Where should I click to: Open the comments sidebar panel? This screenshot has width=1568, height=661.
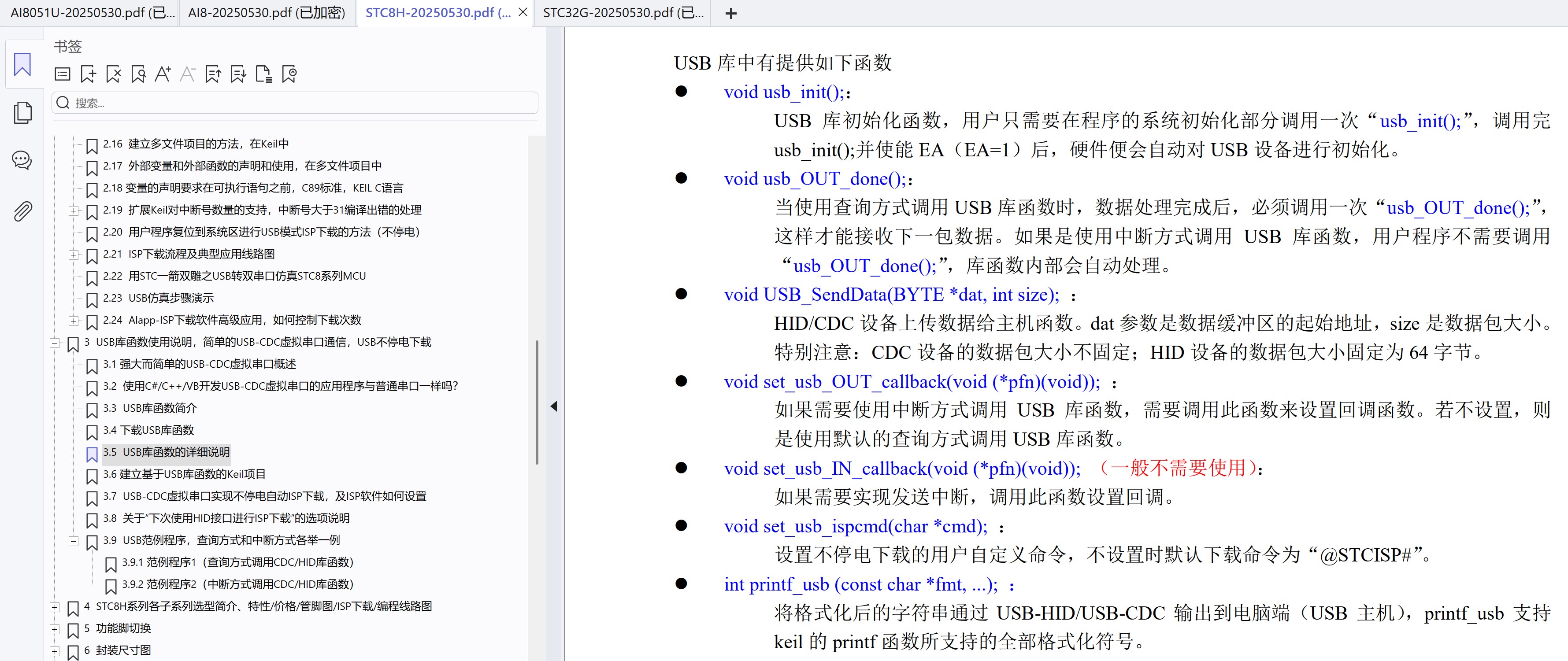[x=22, y=161]
